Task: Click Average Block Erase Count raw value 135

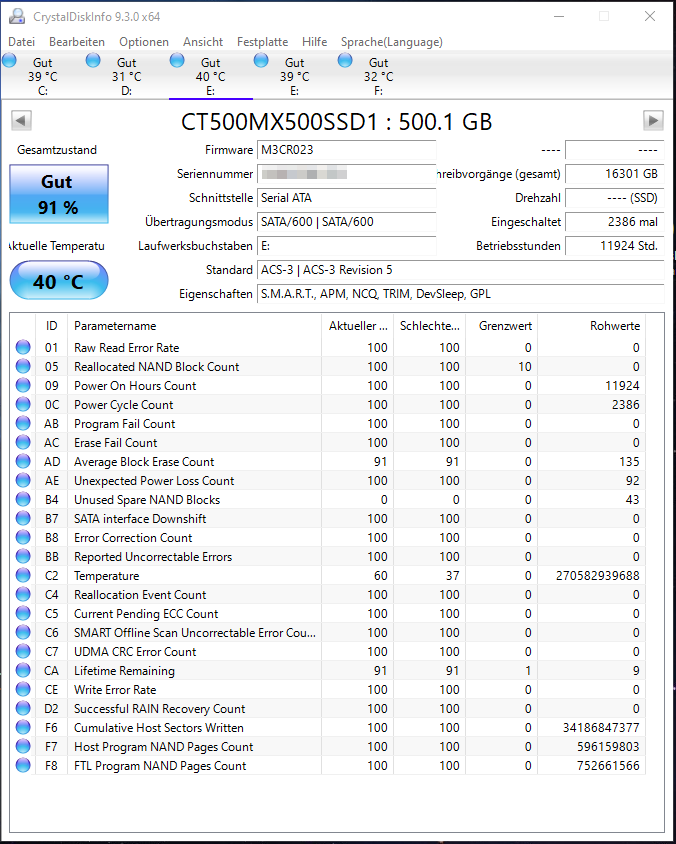Action: [x=629, y=461]
